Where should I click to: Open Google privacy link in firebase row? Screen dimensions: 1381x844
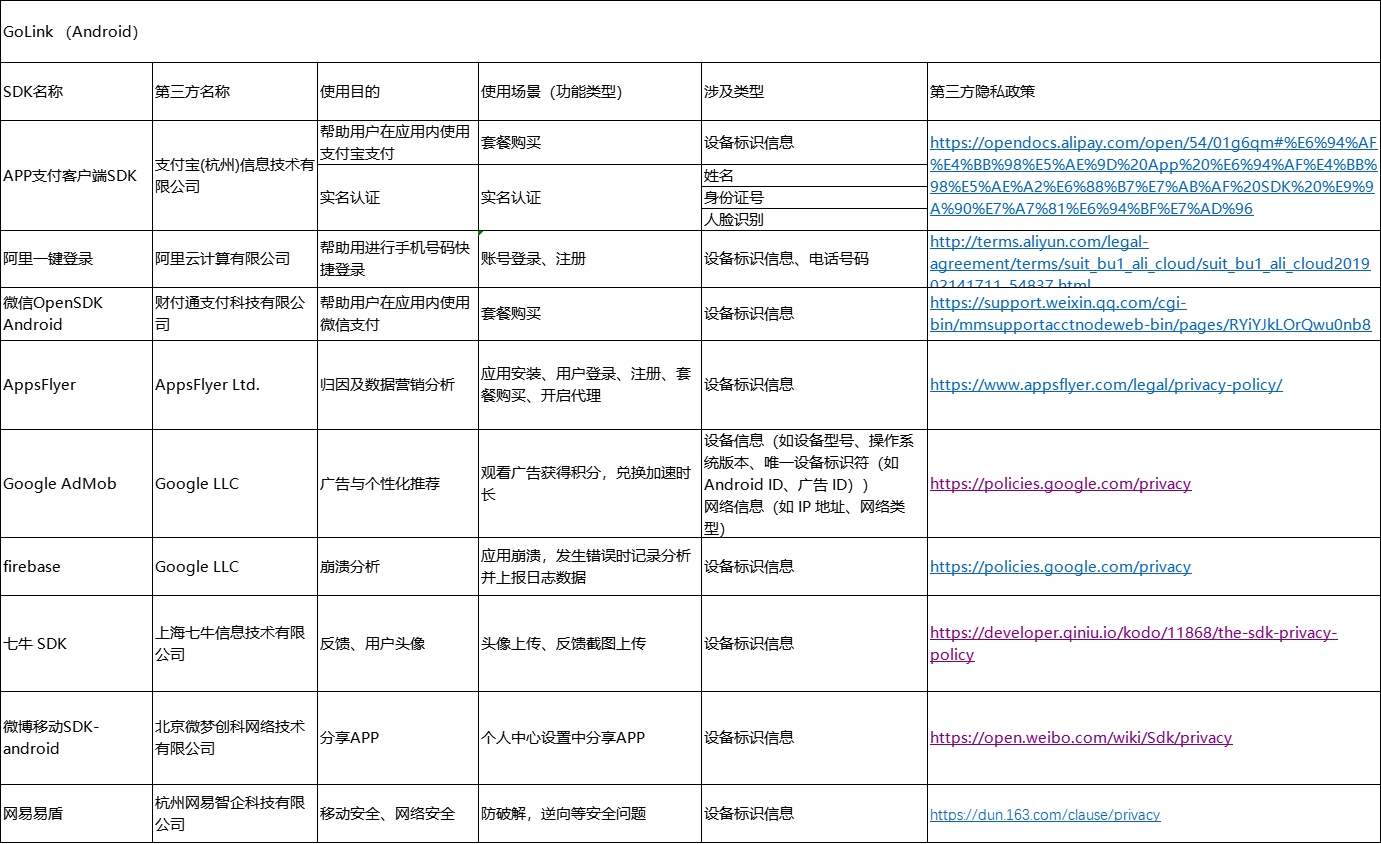[1060, 567]
